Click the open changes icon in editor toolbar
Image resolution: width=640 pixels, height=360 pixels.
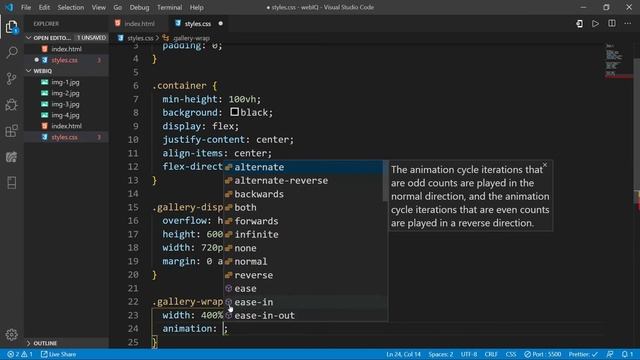(579, 24)
